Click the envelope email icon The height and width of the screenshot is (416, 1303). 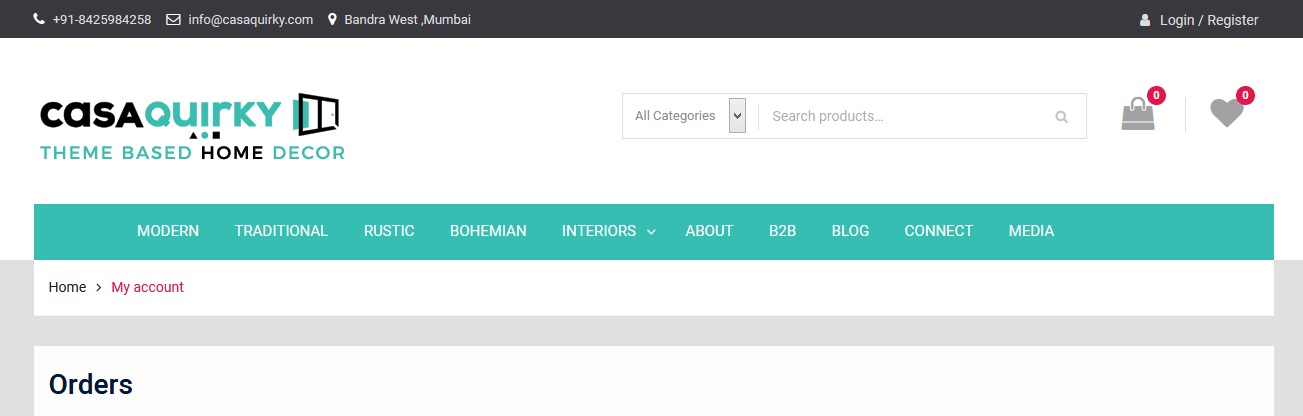click(x=173, y=20)
